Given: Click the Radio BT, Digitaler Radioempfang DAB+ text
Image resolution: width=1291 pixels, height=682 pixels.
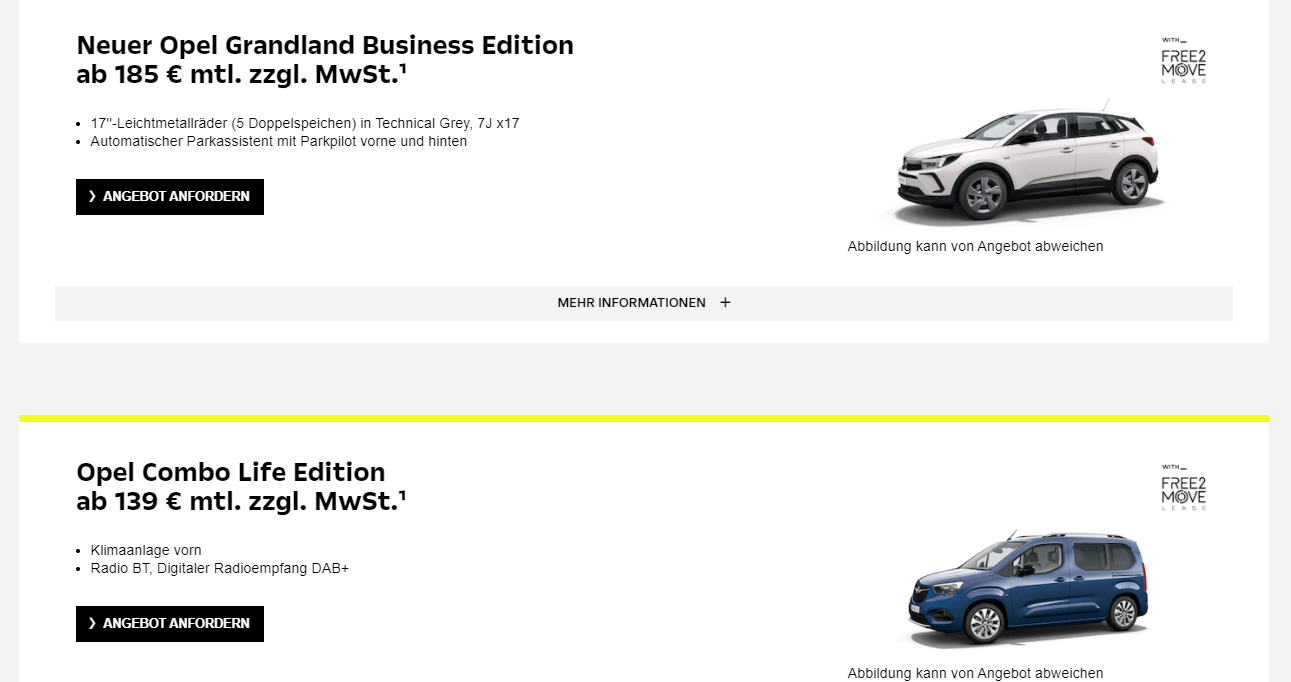Looking at the screenshot, I should 220,569.
